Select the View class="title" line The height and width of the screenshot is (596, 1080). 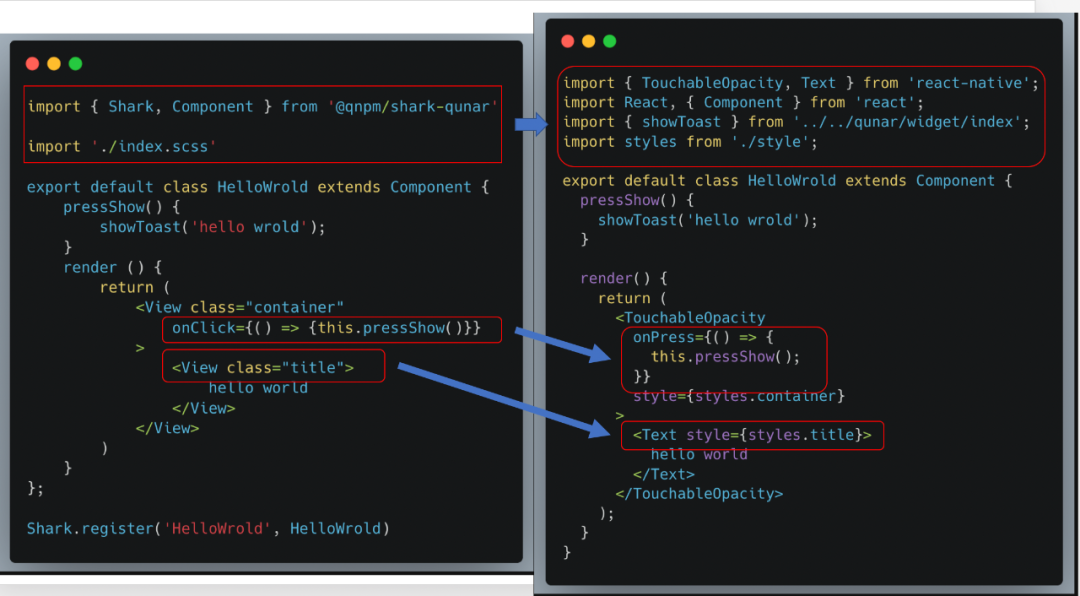(x=263, y=368)
